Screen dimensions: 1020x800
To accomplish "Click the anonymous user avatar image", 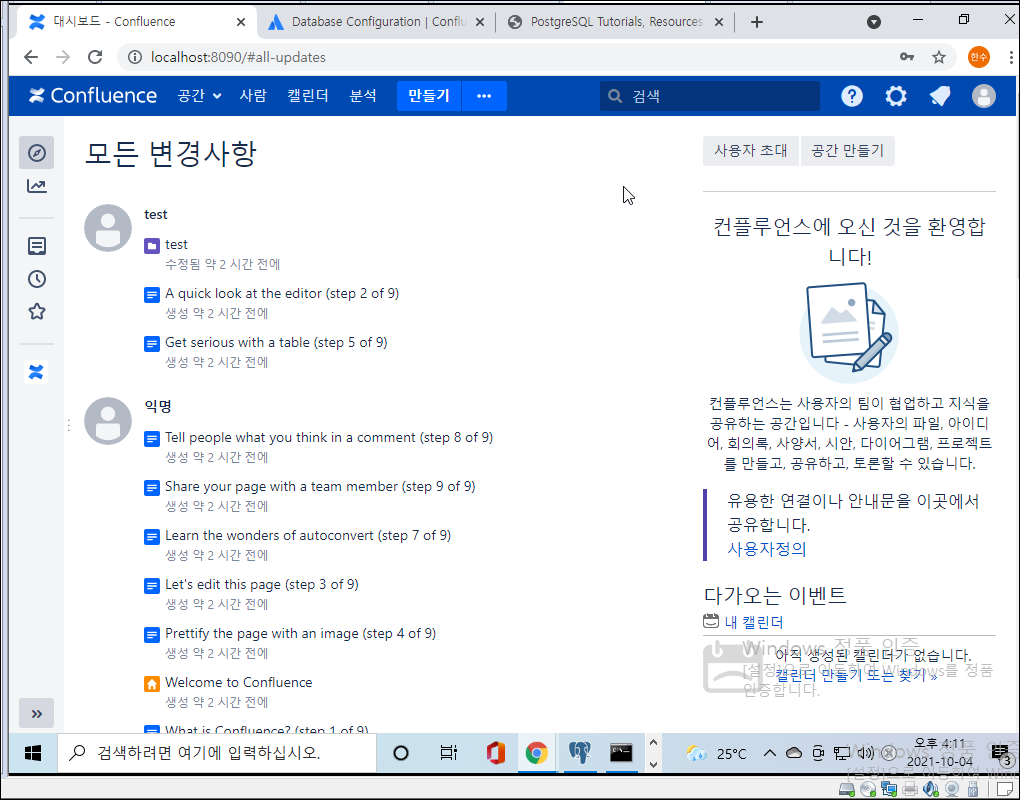I will pos(108,421).
